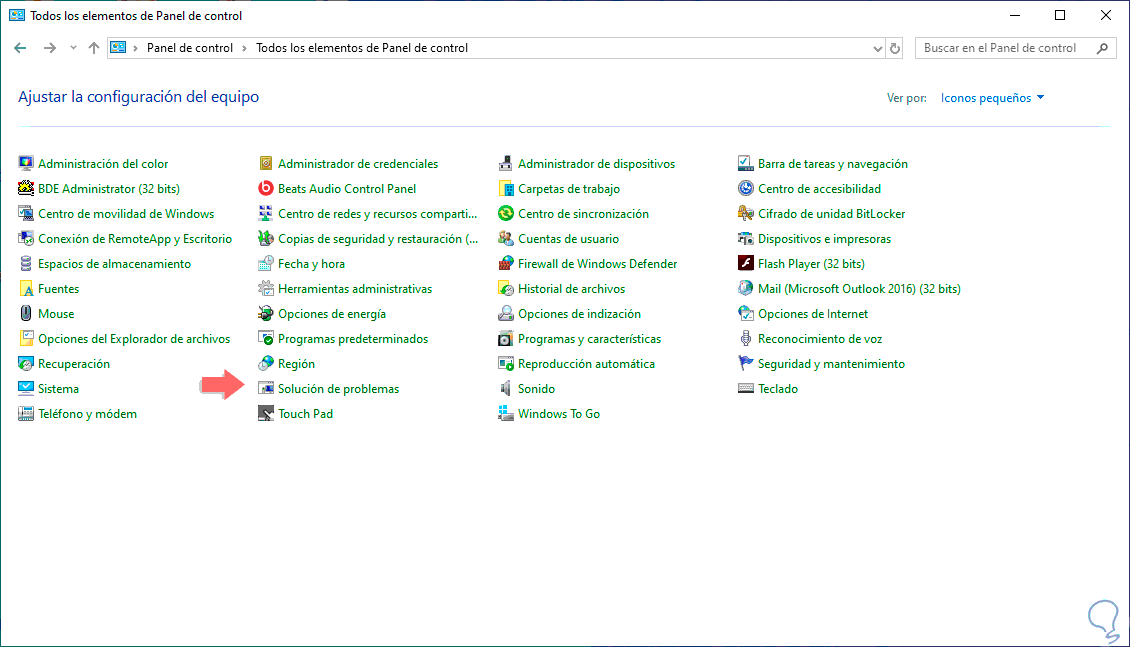Viewport: 1130px width, 647px height.
Task: Open the Windows To Go icon
Action: (x=506, y=414)
